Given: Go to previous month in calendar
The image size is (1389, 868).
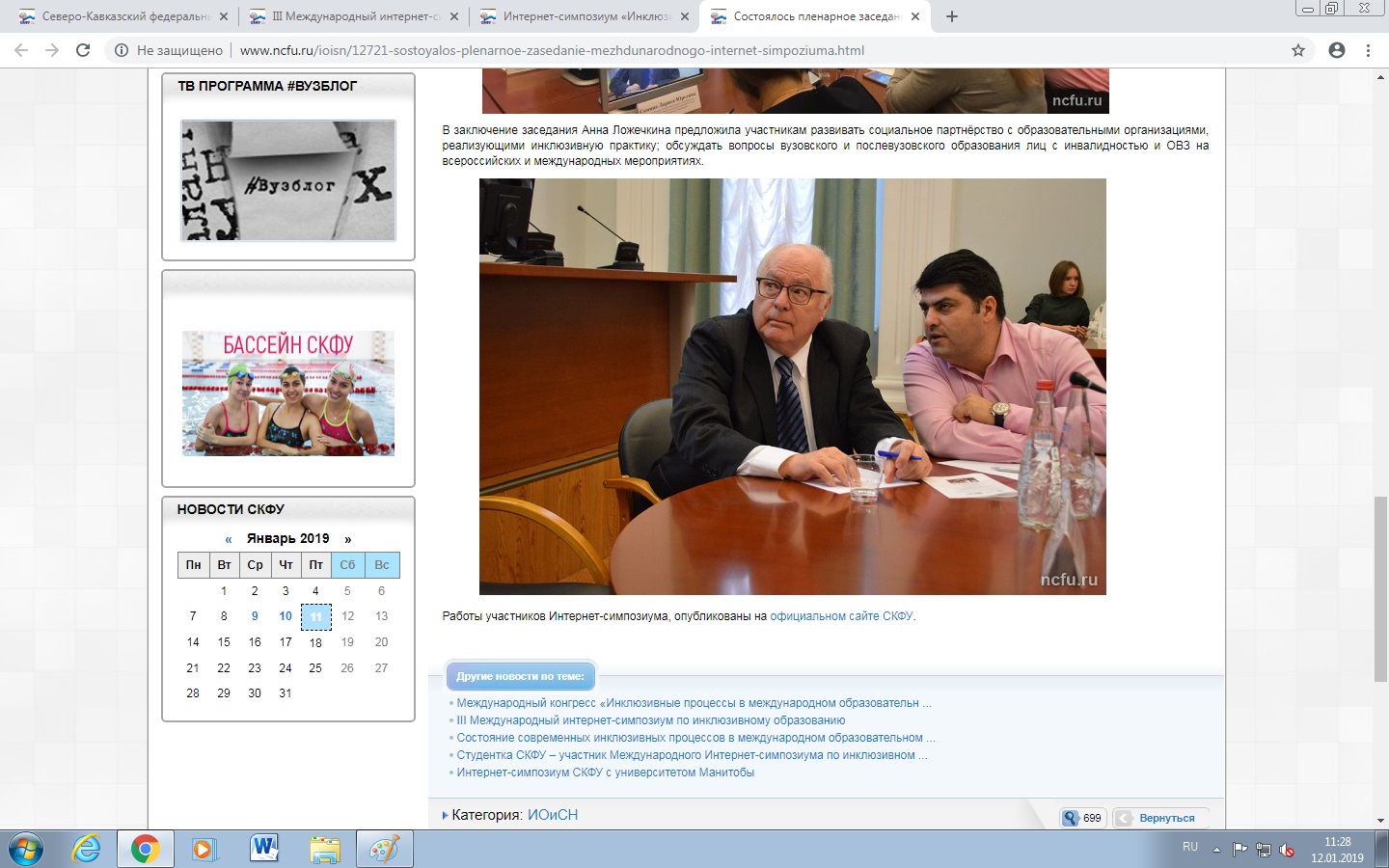Looking at the screenshot, I should 229,539.
